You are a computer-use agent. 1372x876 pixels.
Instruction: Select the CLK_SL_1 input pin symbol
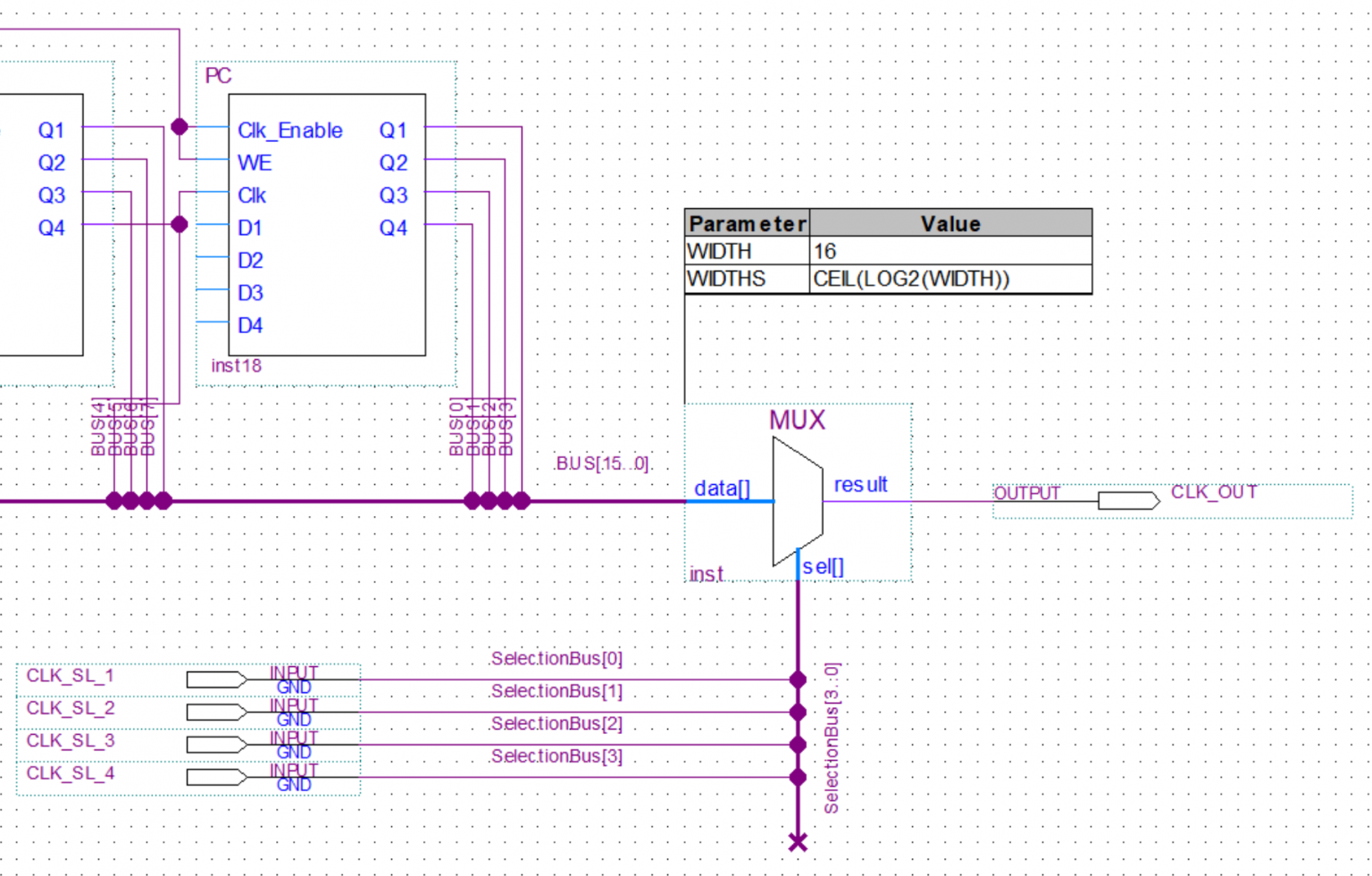pyautogui.click(x=217, y=680)
